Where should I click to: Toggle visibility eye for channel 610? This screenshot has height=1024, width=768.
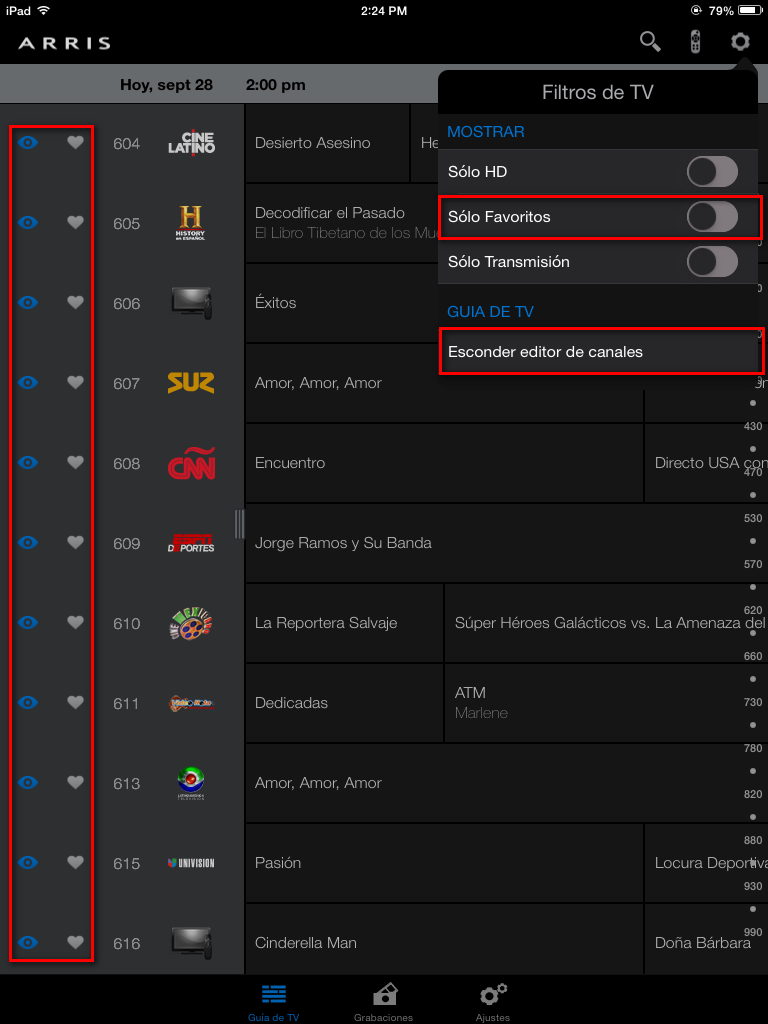tap(27, 622)
